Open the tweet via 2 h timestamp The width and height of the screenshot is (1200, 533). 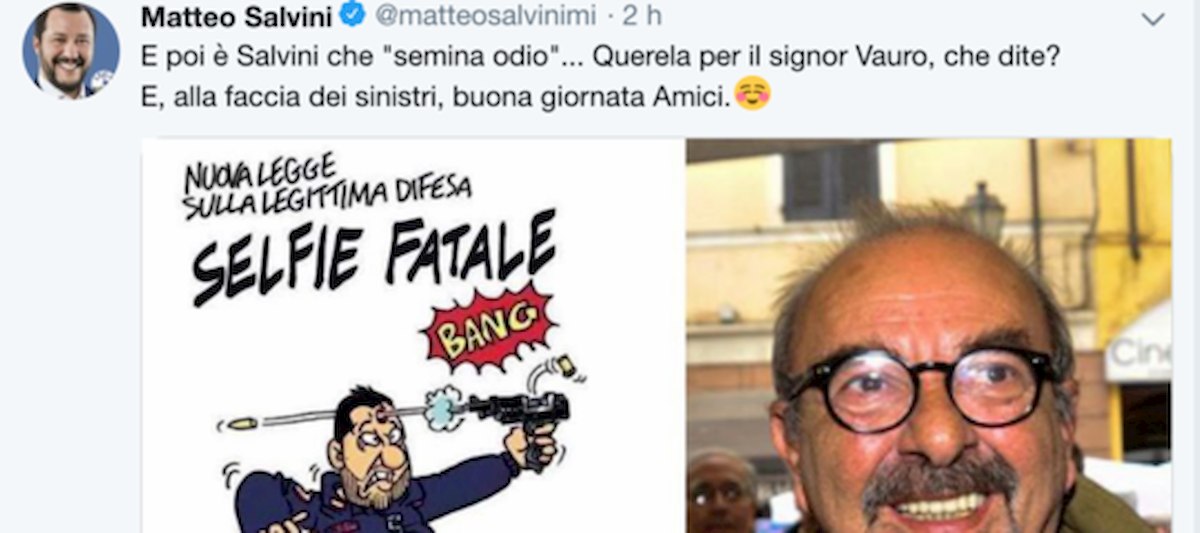click(x=642, y=16)
